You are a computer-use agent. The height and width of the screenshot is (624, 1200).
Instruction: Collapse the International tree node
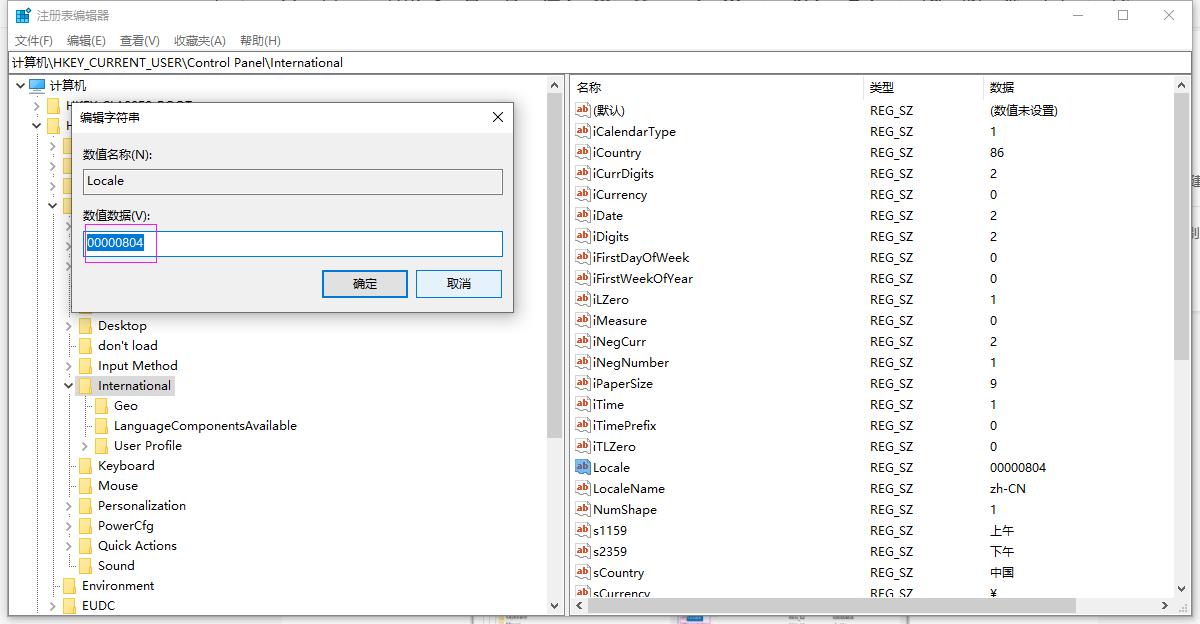click(x=68, y=385)
